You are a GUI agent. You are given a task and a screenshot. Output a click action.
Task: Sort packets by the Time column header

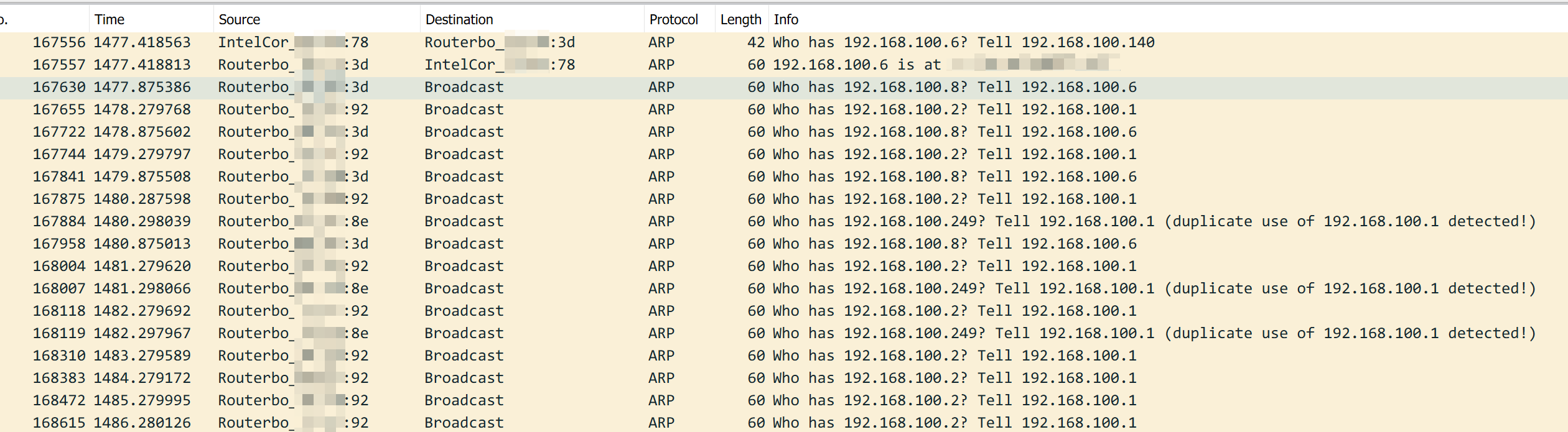point(110,20)
